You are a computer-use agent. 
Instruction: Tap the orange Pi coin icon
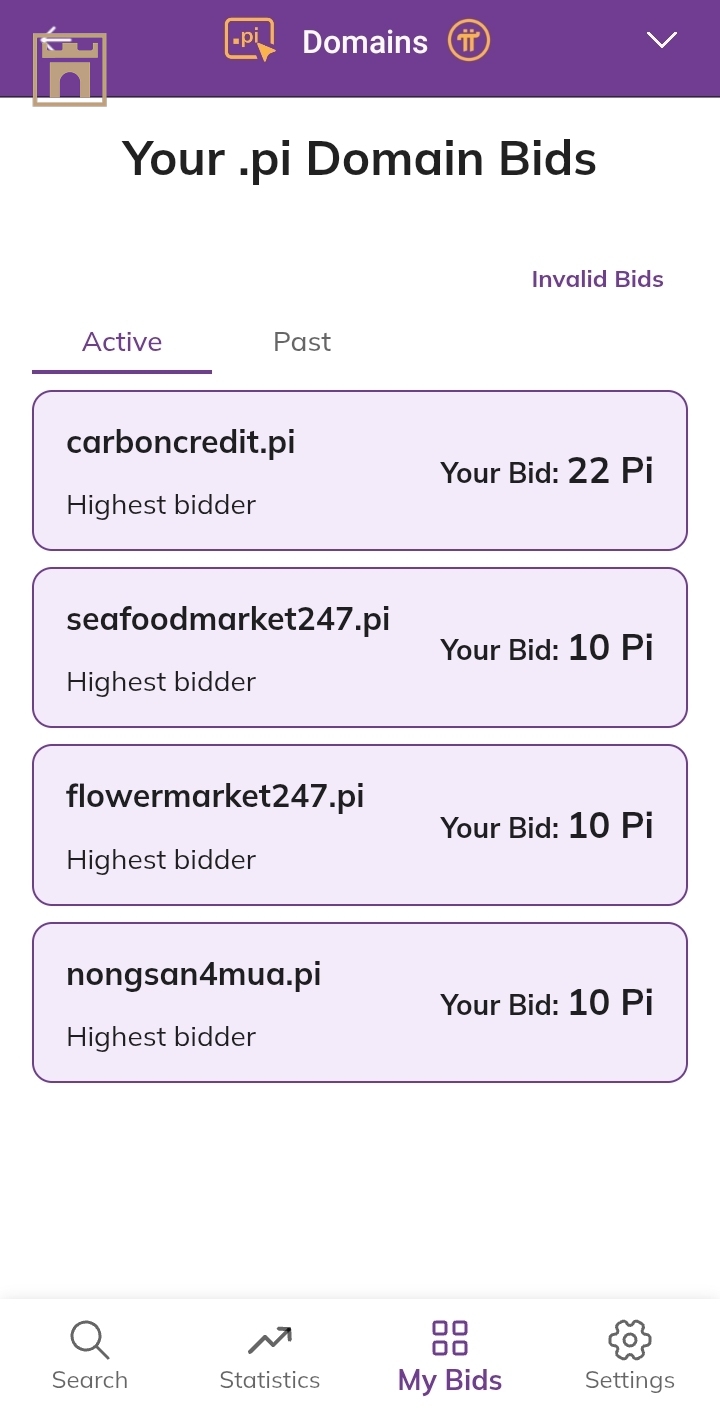468,41
